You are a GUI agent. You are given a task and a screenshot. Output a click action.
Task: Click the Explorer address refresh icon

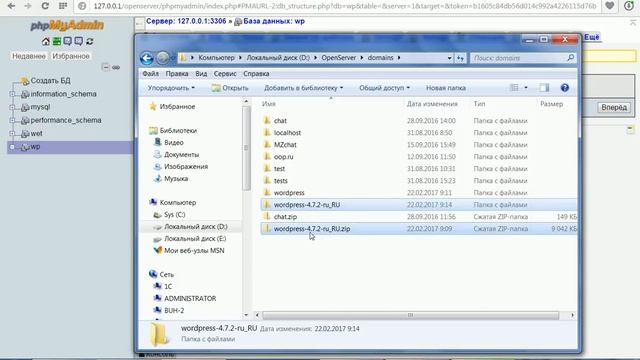point(460,58)
